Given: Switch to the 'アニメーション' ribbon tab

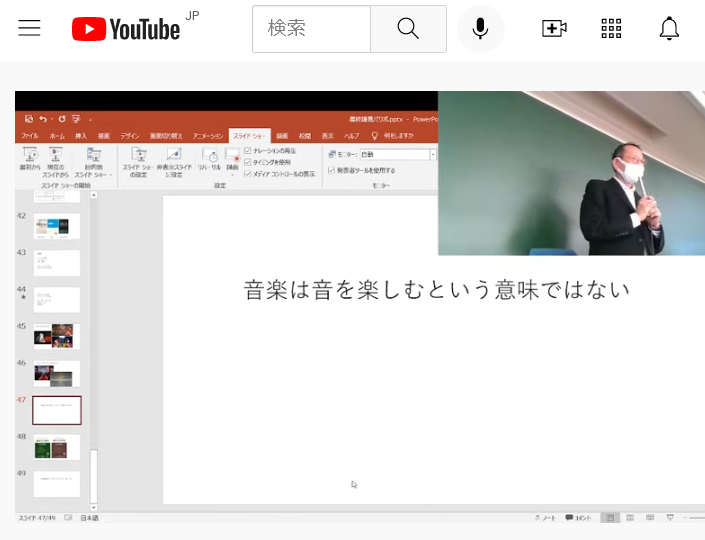Looking at the screenshot, I should tap(208, 135).
